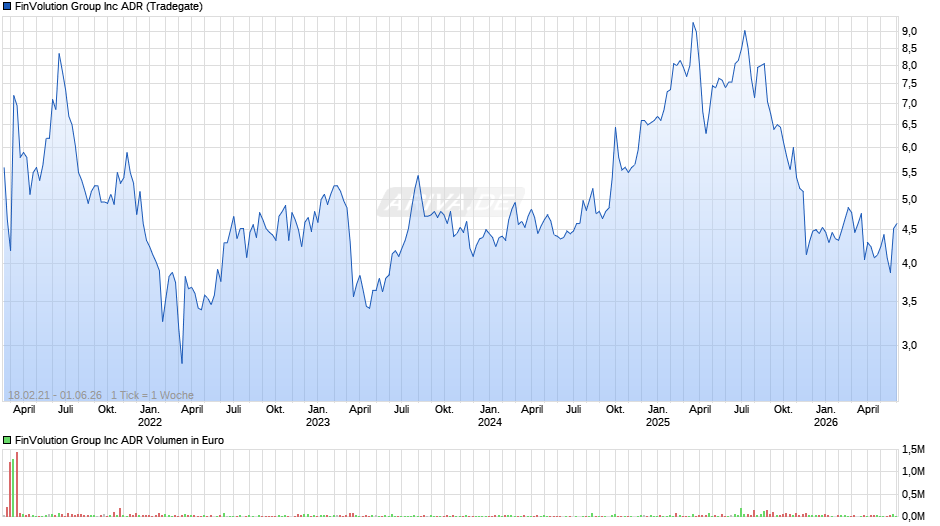940x526 pixels.
Task: Click the 8,0 price axis label
Action: click(909, 66)
